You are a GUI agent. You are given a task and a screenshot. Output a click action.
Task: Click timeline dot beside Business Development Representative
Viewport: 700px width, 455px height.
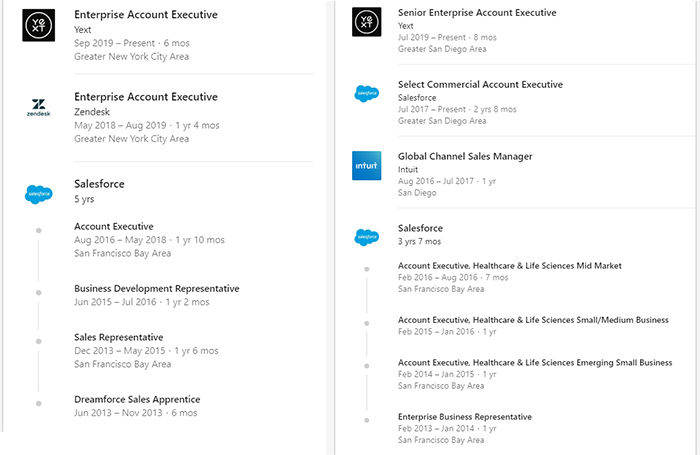tap(39, 293)
